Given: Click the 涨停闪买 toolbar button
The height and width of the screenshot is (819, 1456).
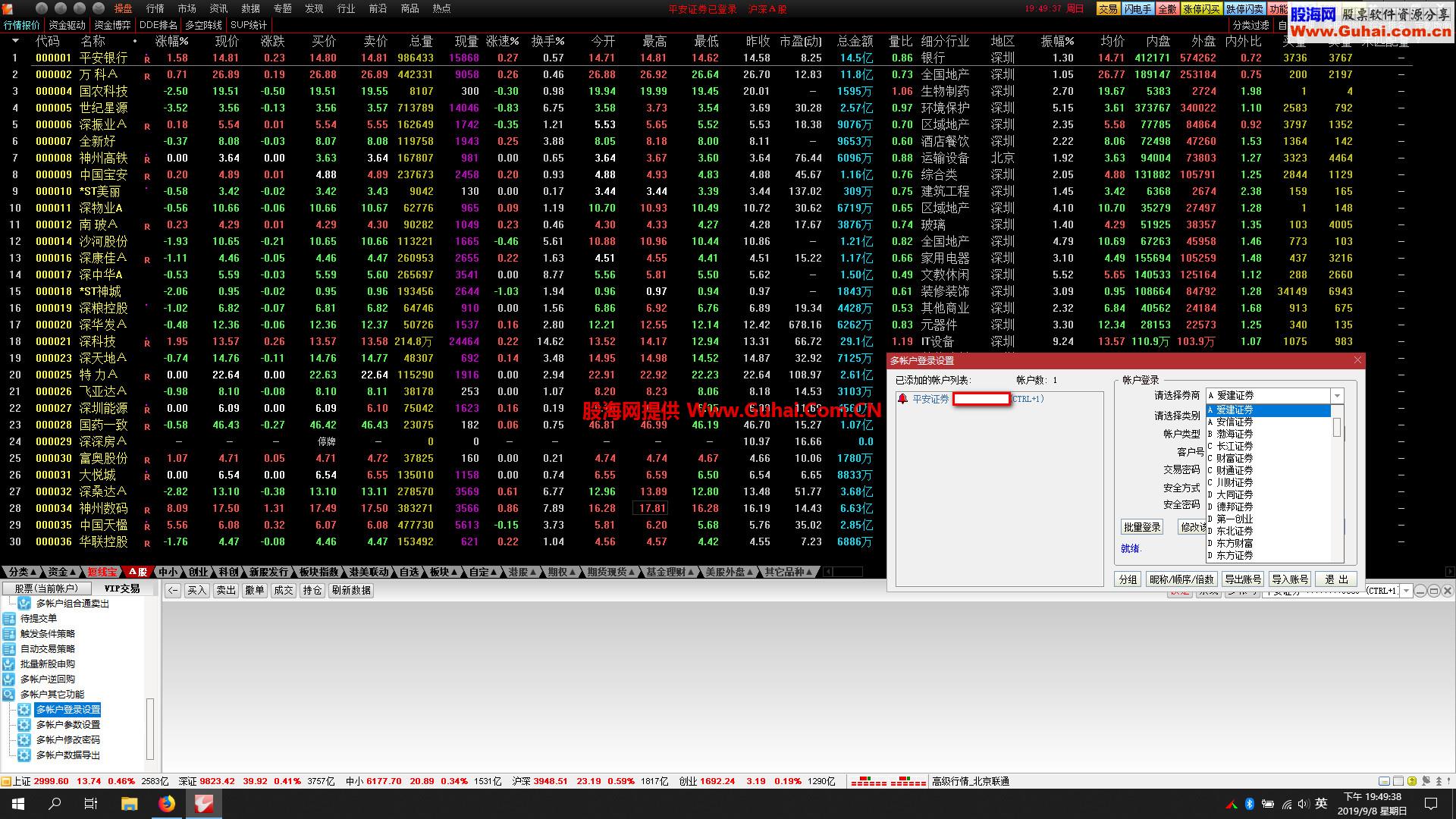Looking at the screenshot, I should (x=1201, y=9).
